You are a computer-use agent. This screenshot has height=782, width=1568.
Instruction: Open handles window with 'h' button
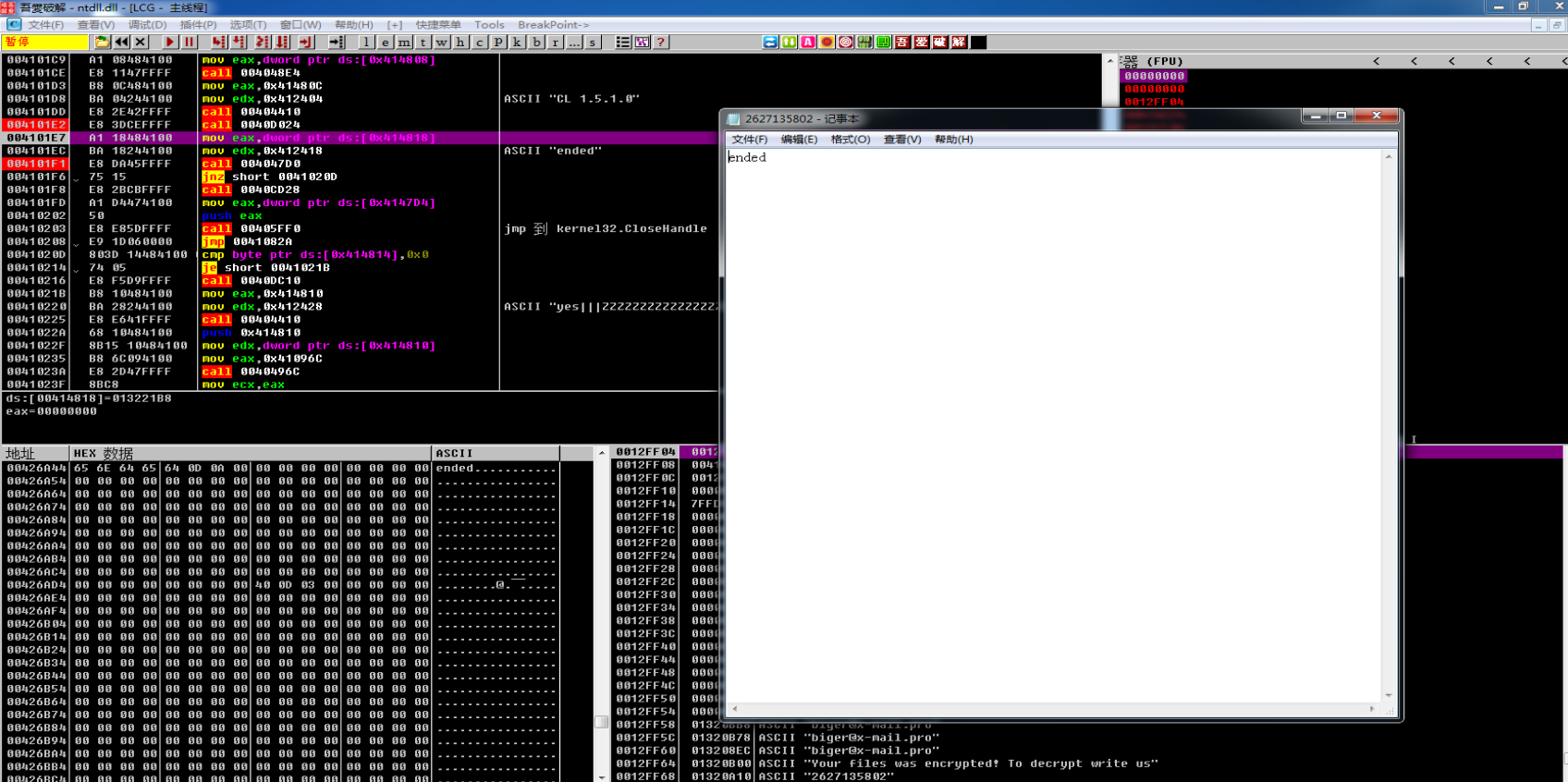(x=460, y=42)
